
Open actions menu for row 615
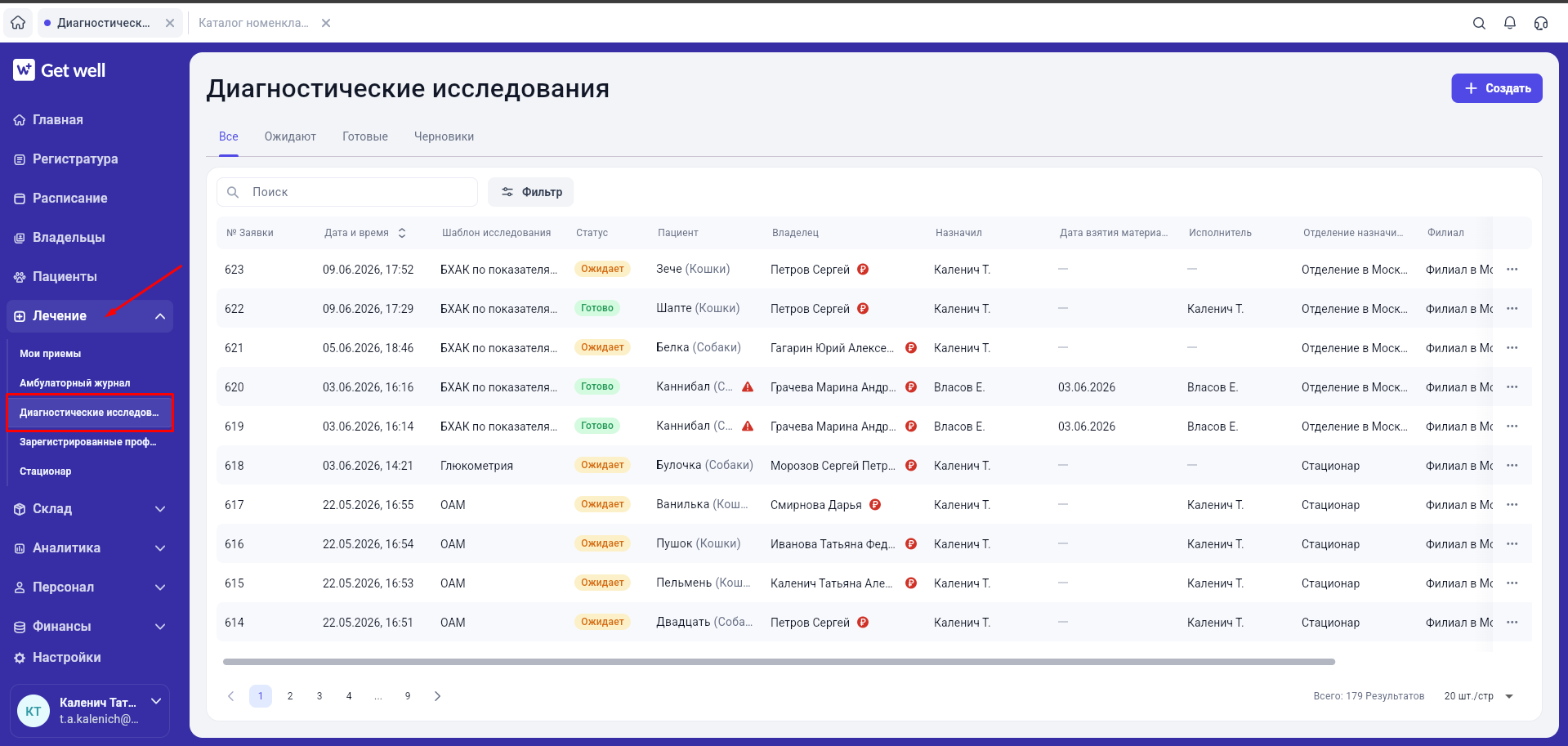coord(1512,583)
